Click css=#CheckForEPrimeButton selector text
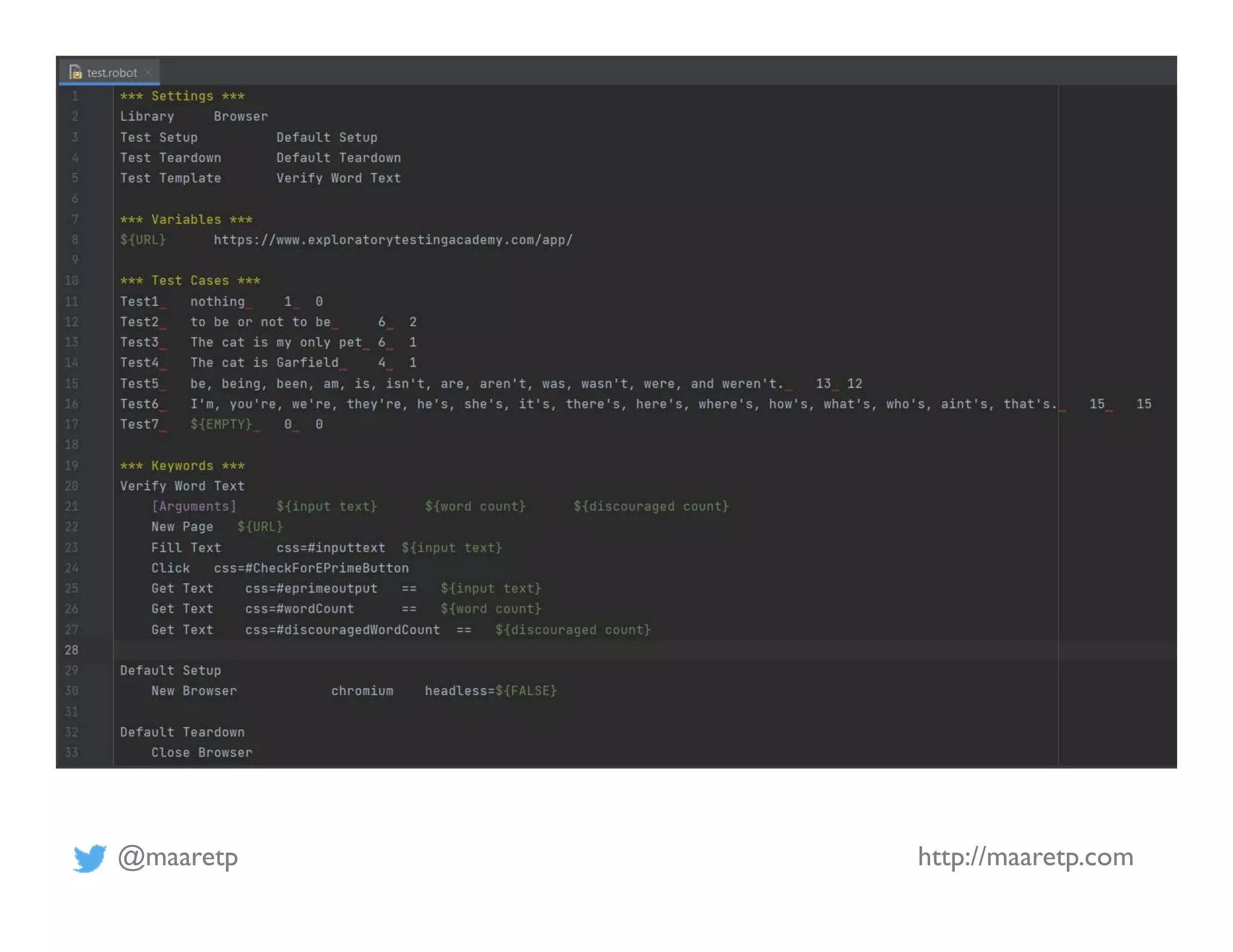Viewport: 1233px width, 952px height. point(311,568)
